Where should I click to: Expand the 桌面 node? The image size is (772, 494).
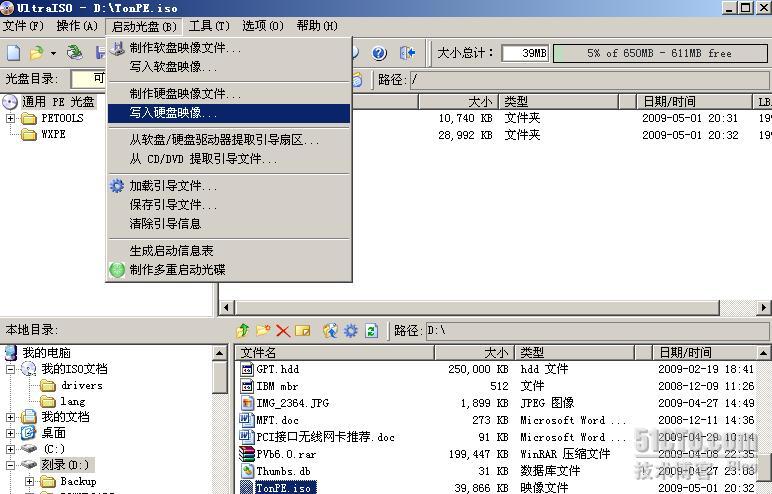coord(10,433)
